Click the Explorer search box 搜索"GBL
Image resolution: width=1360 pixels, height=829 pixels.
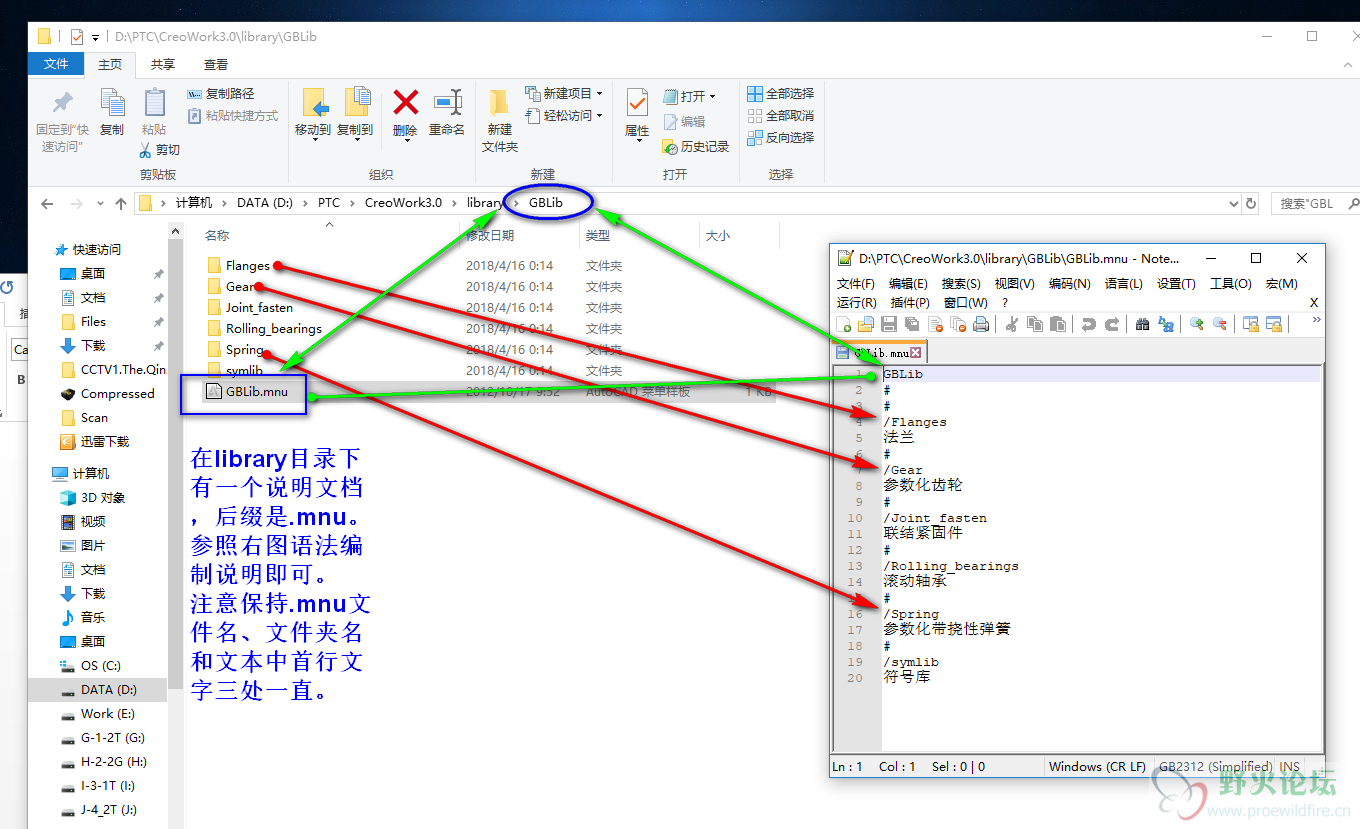click(1315, 203)
